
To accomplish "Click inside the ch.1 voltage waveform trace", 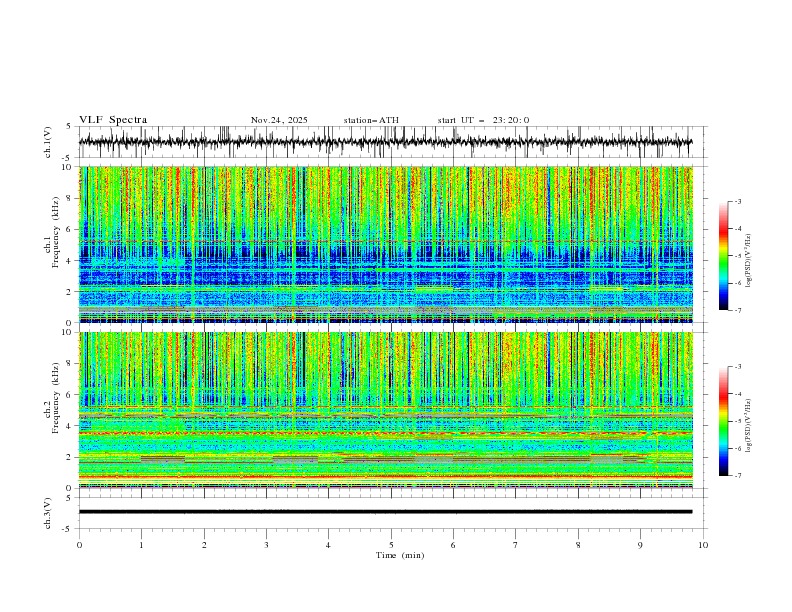I will (x=385, y=142).
